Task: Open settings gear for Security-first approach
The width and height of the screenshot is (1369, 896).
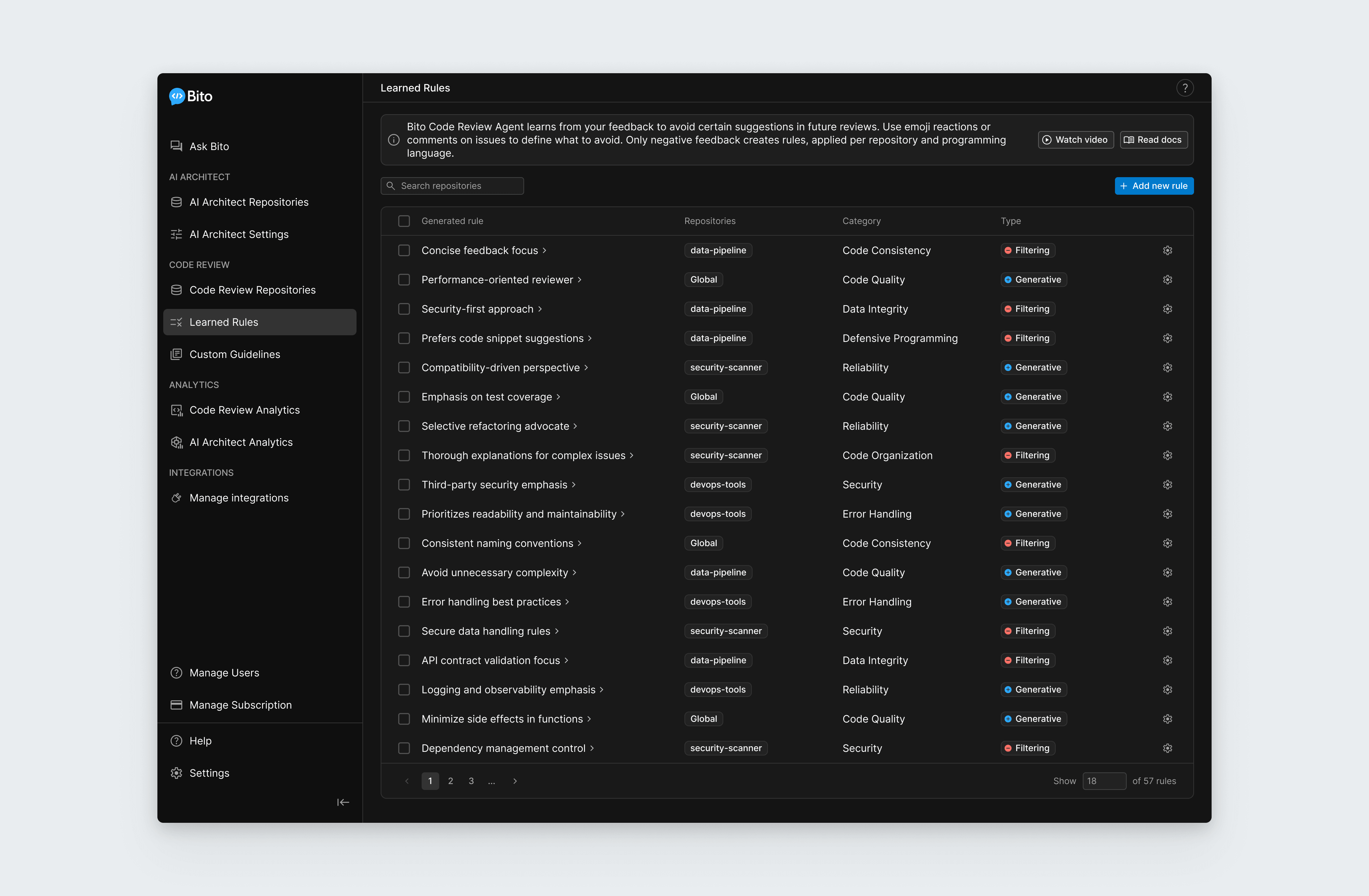Action: tap(1167, 309)
